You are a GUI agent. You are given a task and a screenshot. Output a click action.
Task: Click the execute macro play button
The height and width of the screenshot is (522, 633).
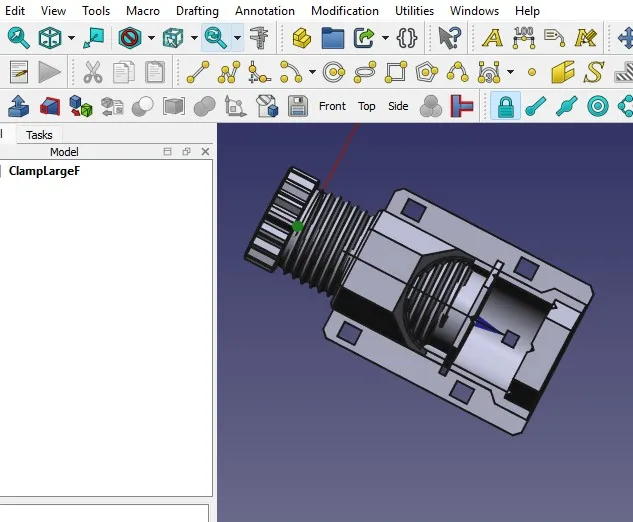pos(50,72)
